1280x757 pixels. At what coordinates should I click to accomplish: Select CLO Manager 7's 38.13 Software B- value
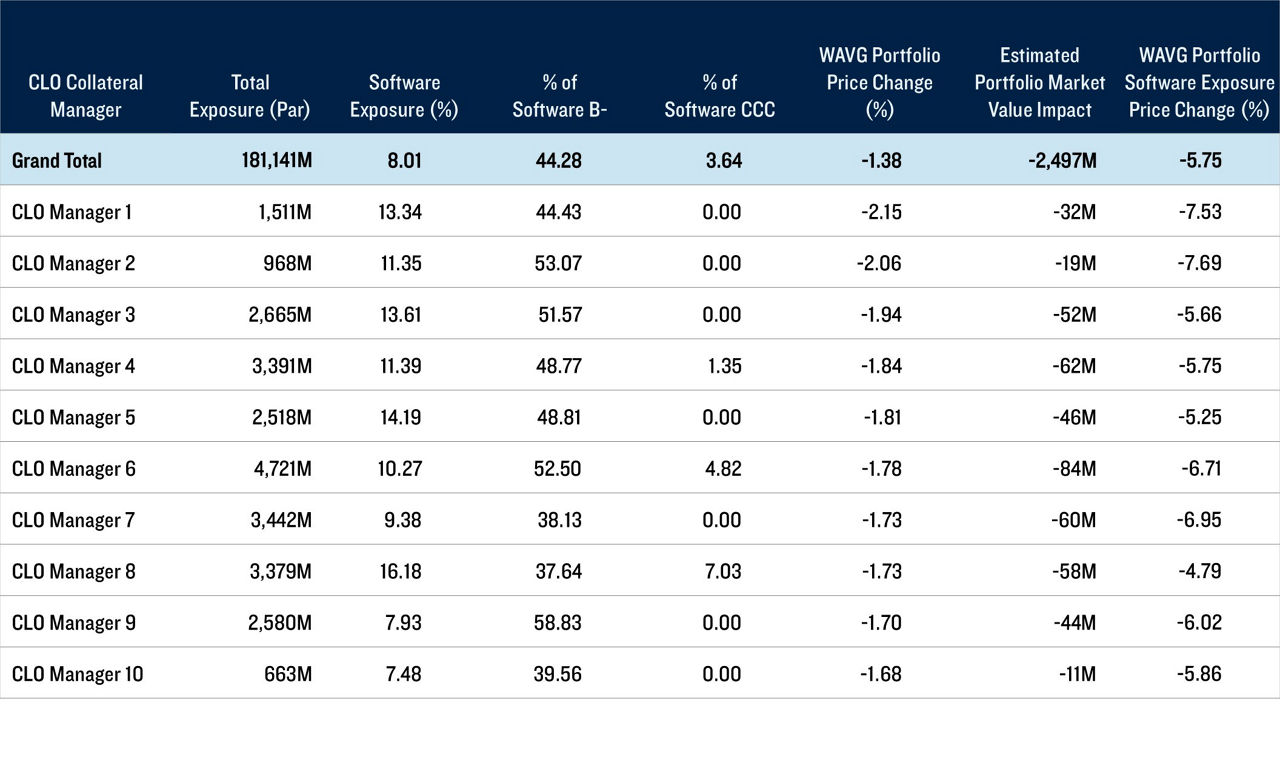(x=558, y=520)
